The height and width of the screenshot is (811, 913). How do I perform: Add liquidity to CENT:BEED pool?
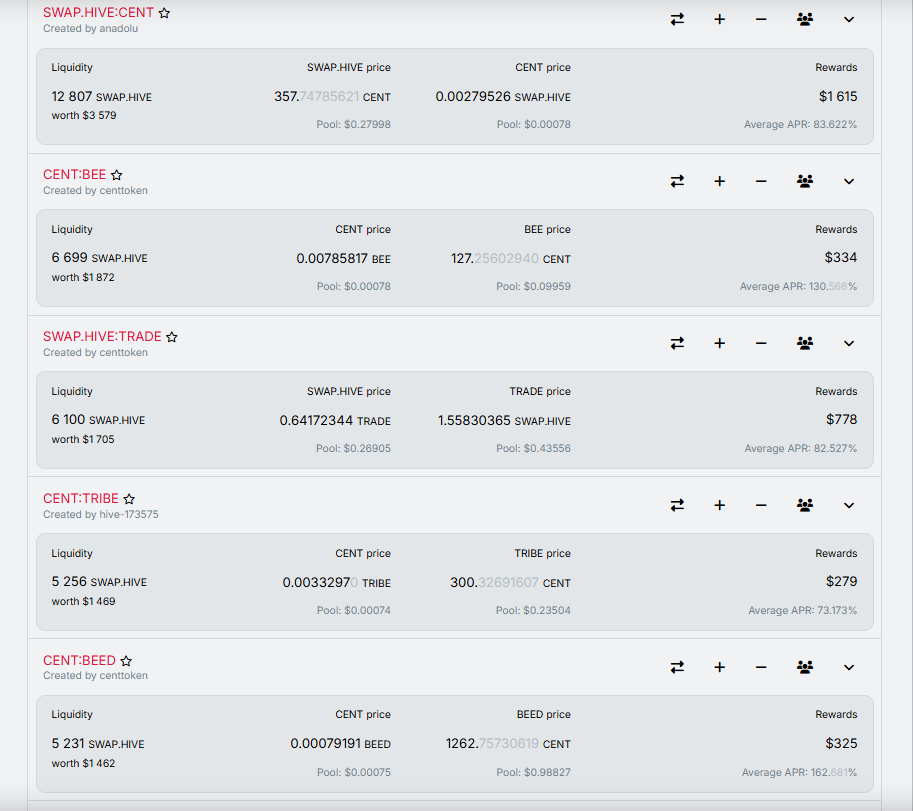[720, 667]
